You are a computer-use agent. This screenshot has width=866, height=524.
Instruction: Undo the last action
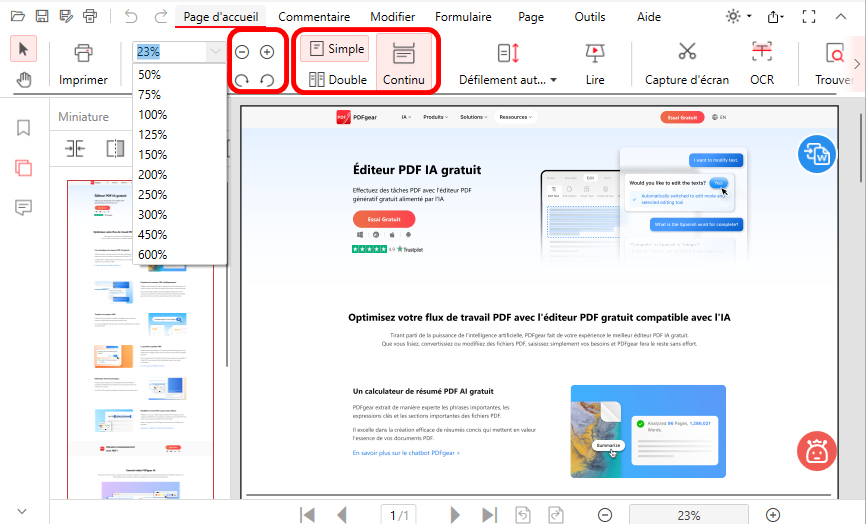(x=131, y=17)
